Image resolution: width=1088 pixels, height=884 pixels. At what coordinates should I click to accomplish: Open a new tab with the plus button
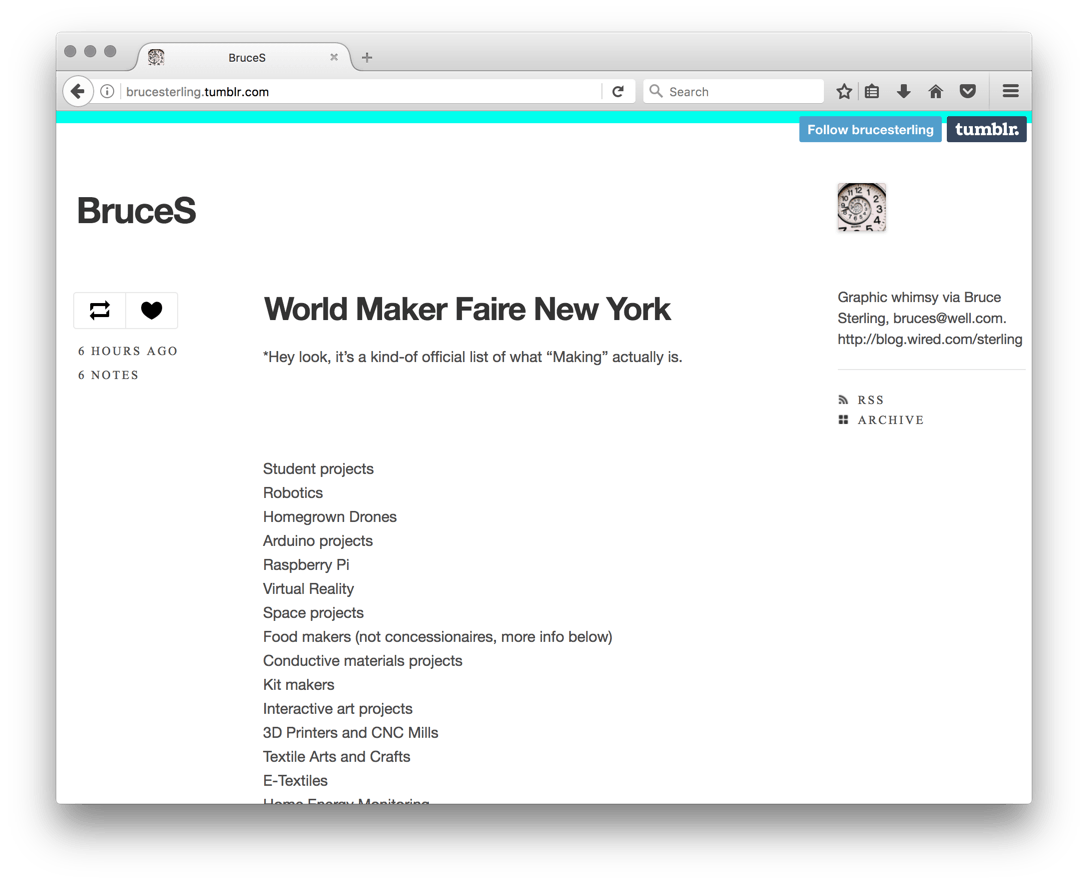tap(367, 58)
